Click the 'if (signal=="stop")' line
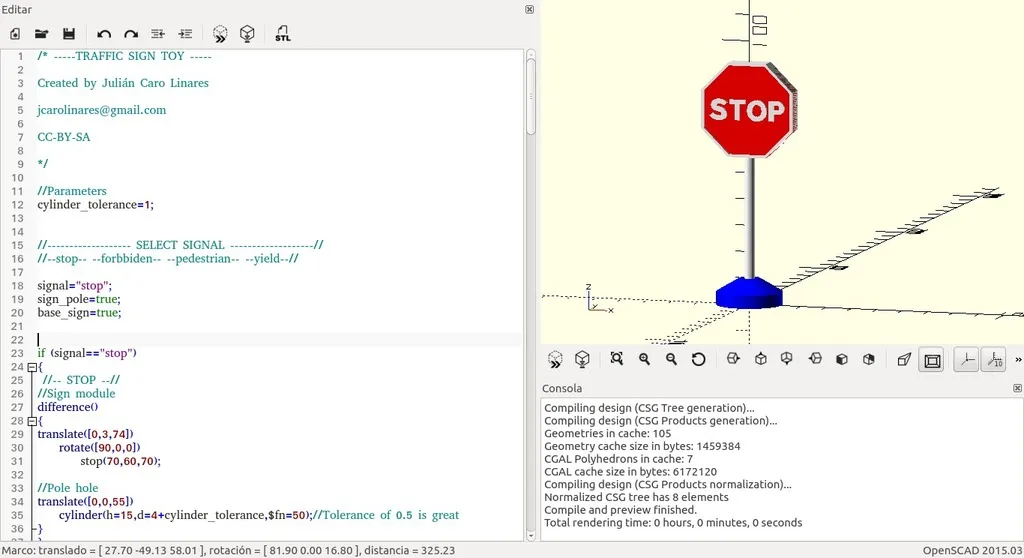 87,353
